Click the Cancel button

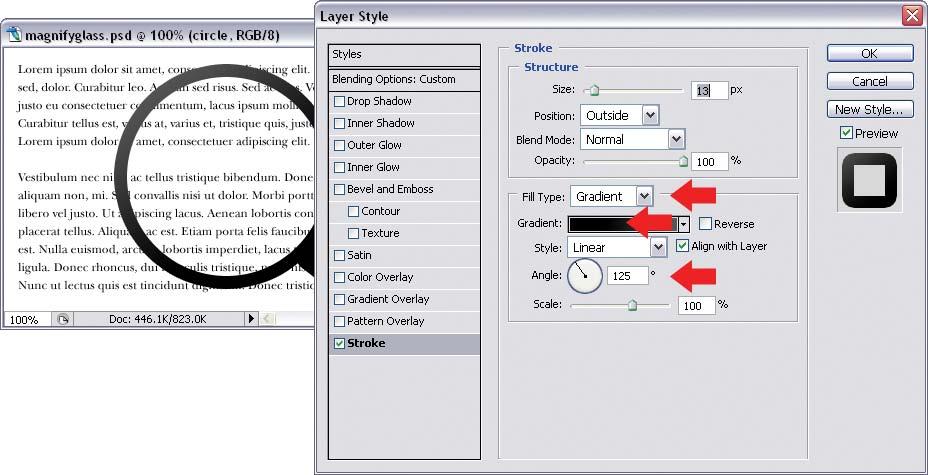870,81
